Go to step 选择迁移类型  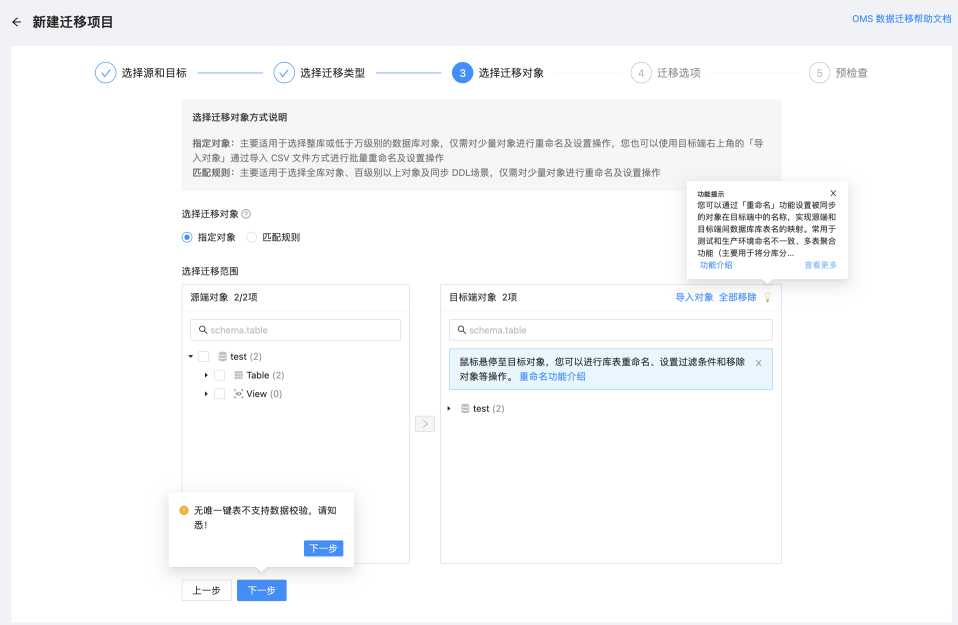click(320, 73)
